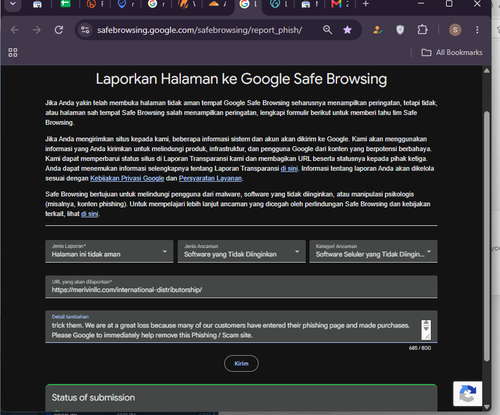This screenshot has width=500, height=415.
Task: Submit the report with Kirim button
Action: pos(241,363)
